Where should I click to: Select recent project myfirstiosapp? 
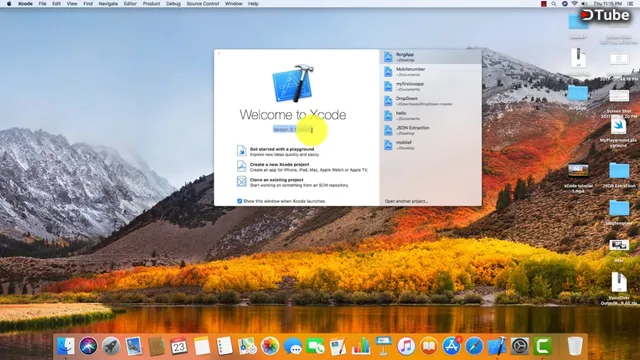coord(431,86)
